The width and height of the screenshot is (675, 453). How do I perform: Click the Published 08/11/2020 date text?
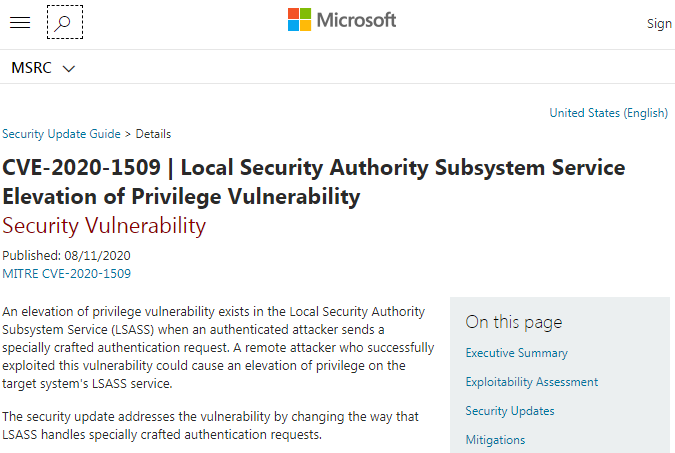66,255
